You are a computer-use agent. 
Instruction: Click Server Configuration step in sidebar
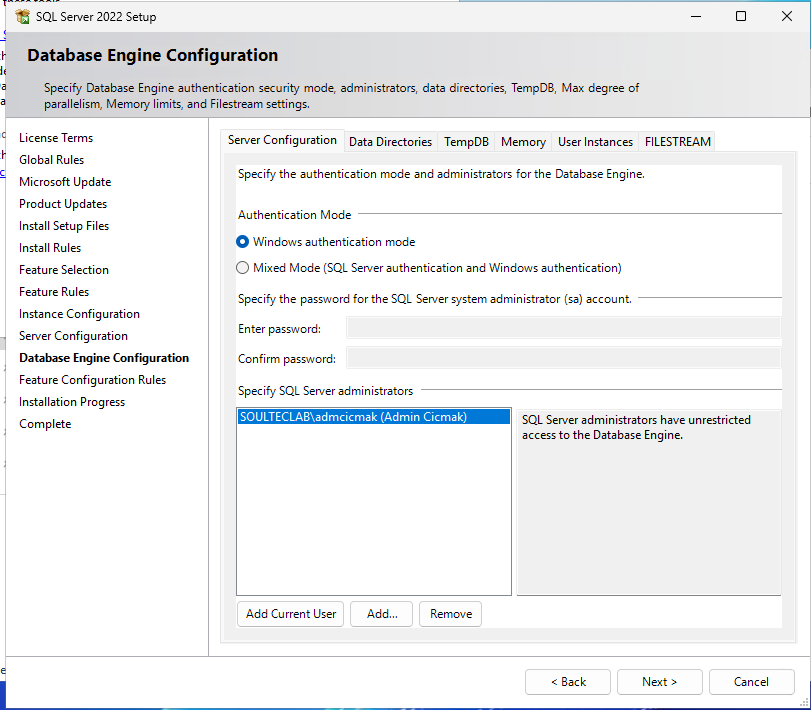tap(73, 336)
